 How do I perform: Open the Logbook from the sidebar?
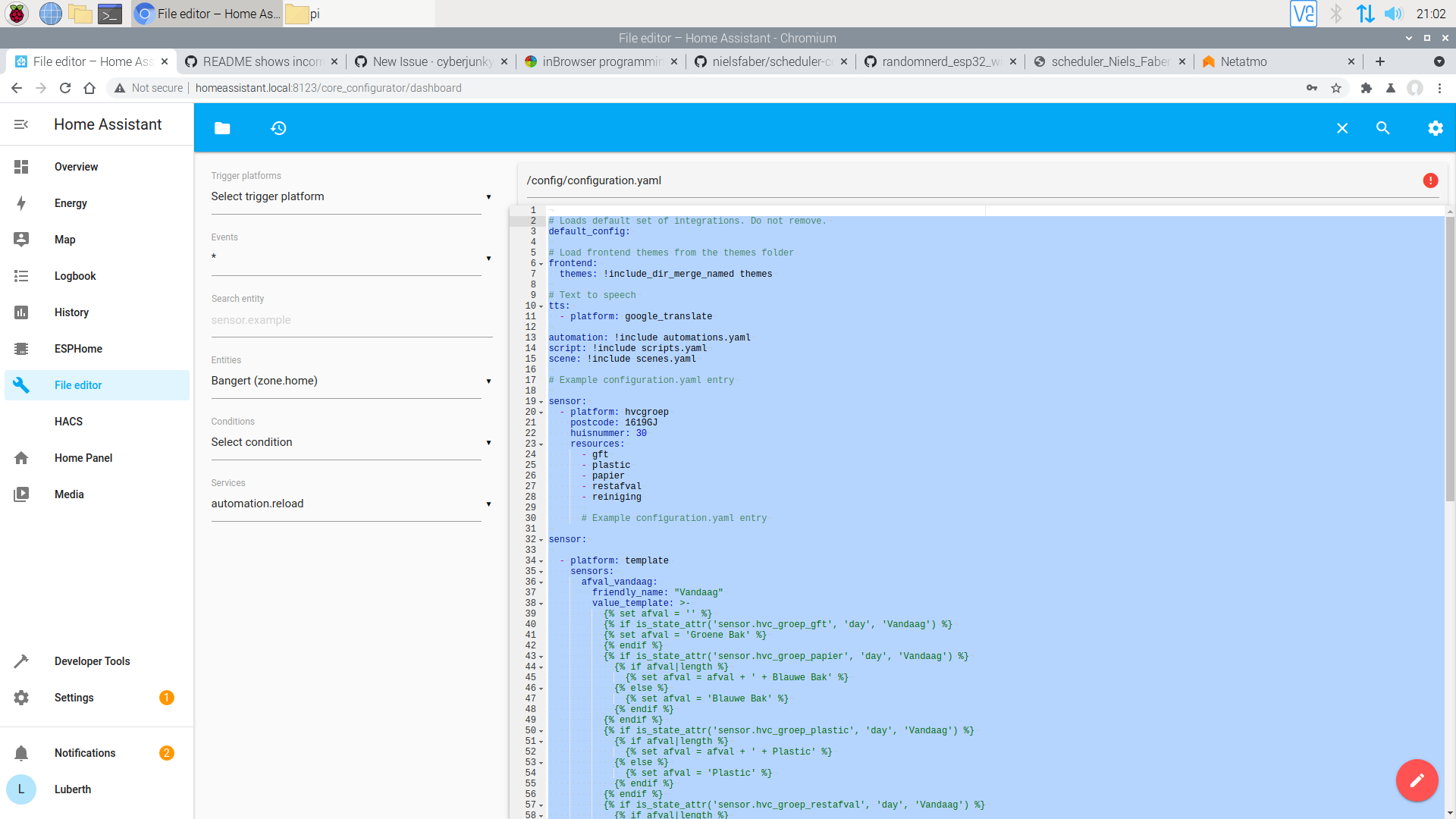pos(75,276)
